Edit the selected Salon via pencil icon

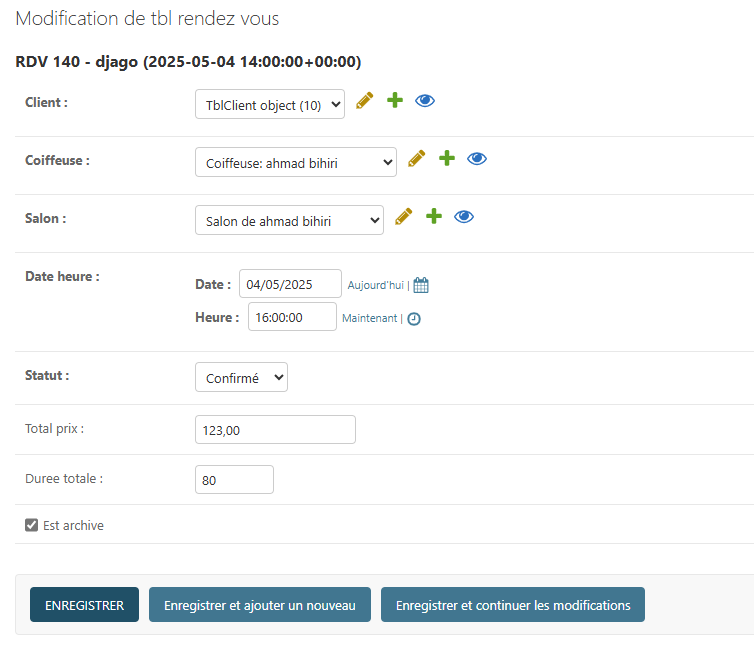click(x=403, y=217)
